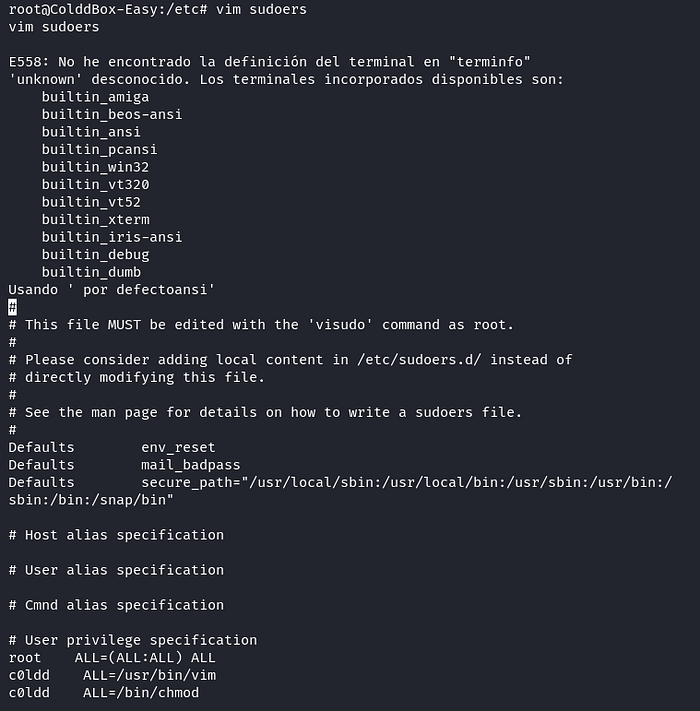
Task: Select the builtin_amiga terminal entry
Action: click(x=95, y=97)
